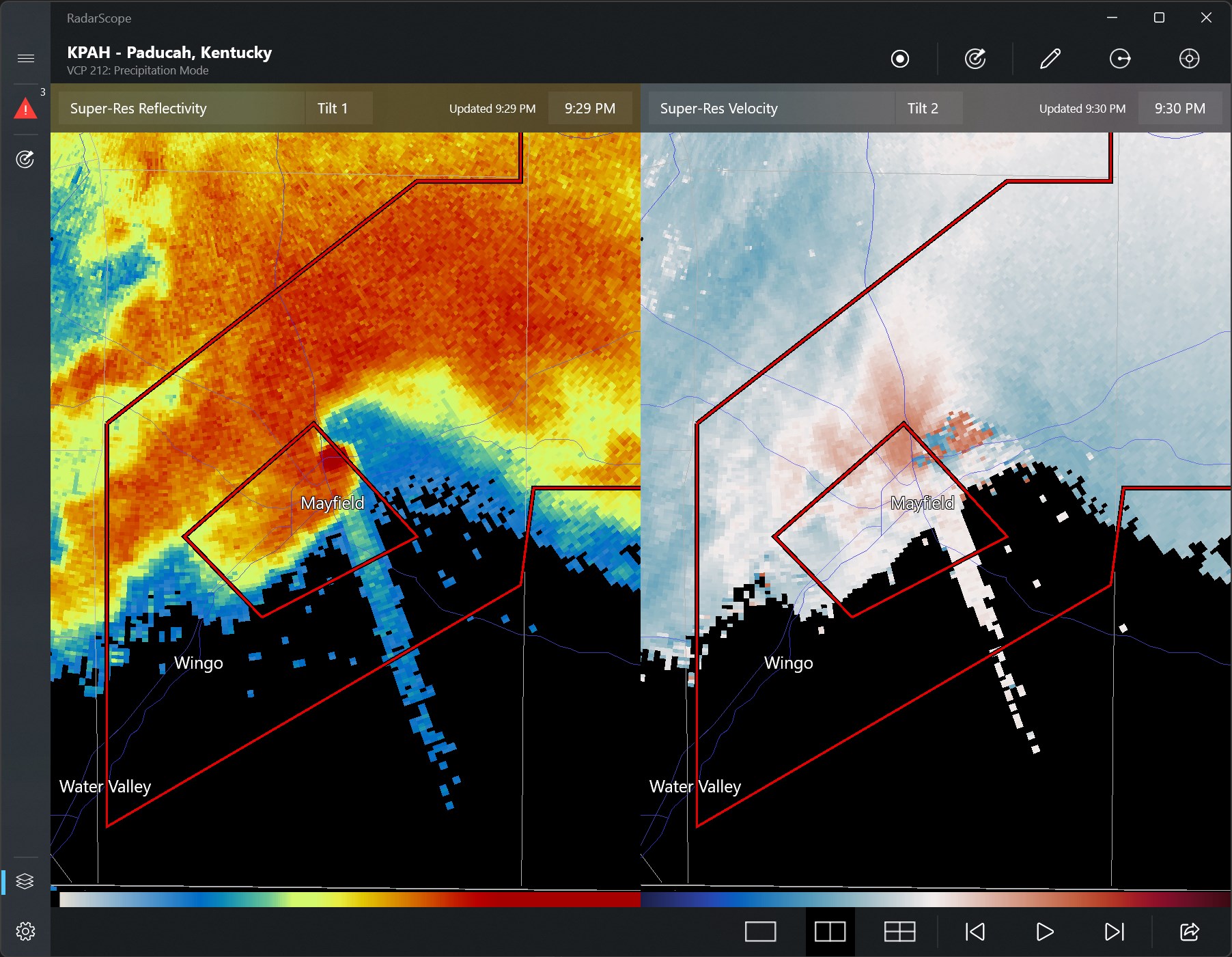The width and height of the screenshot is (1232, 957).
Task: Enable quad pane layout
Action: point(901,931)
